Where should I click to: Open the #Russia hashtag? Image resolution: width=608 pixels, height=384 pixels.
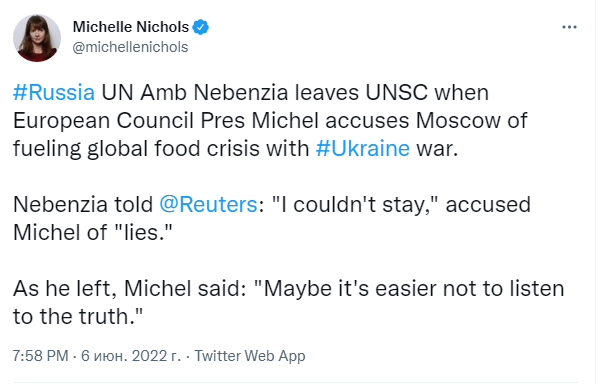(x=54, y=93)
